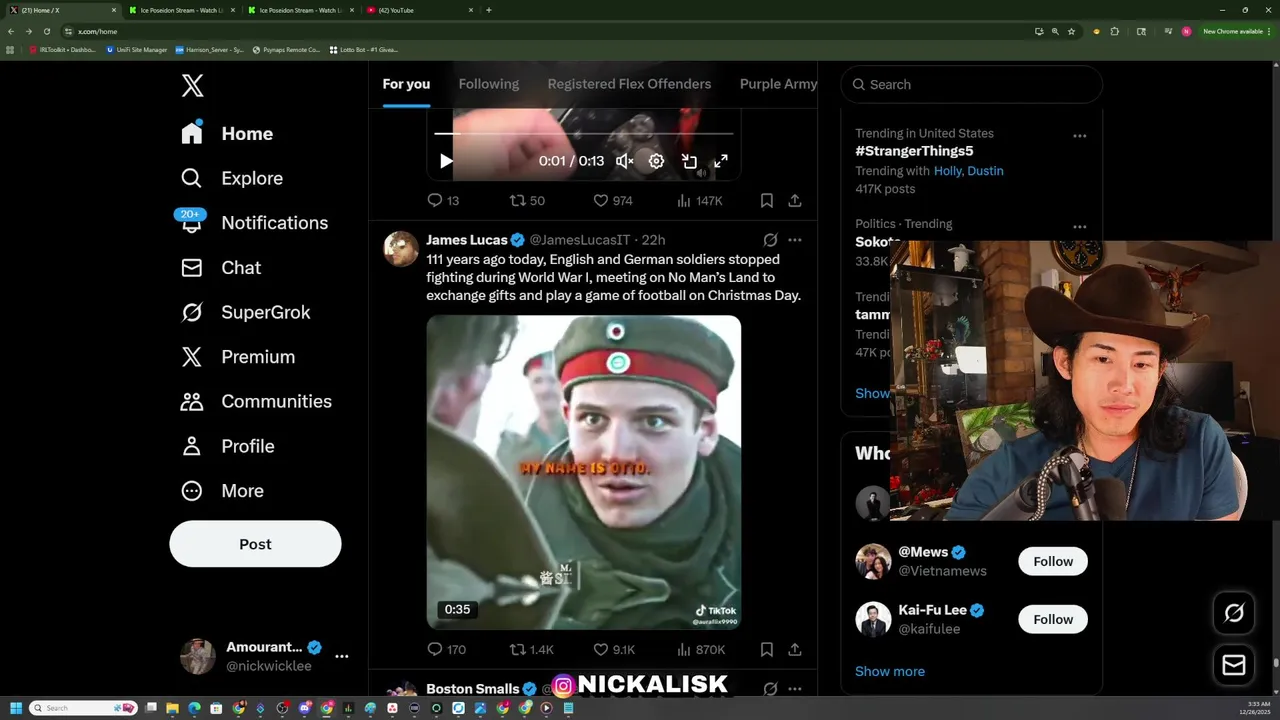The width and height of the screenshot is (1280, 720).
Task: Open account menu dots beside Amourant
Action: point(341,656)
